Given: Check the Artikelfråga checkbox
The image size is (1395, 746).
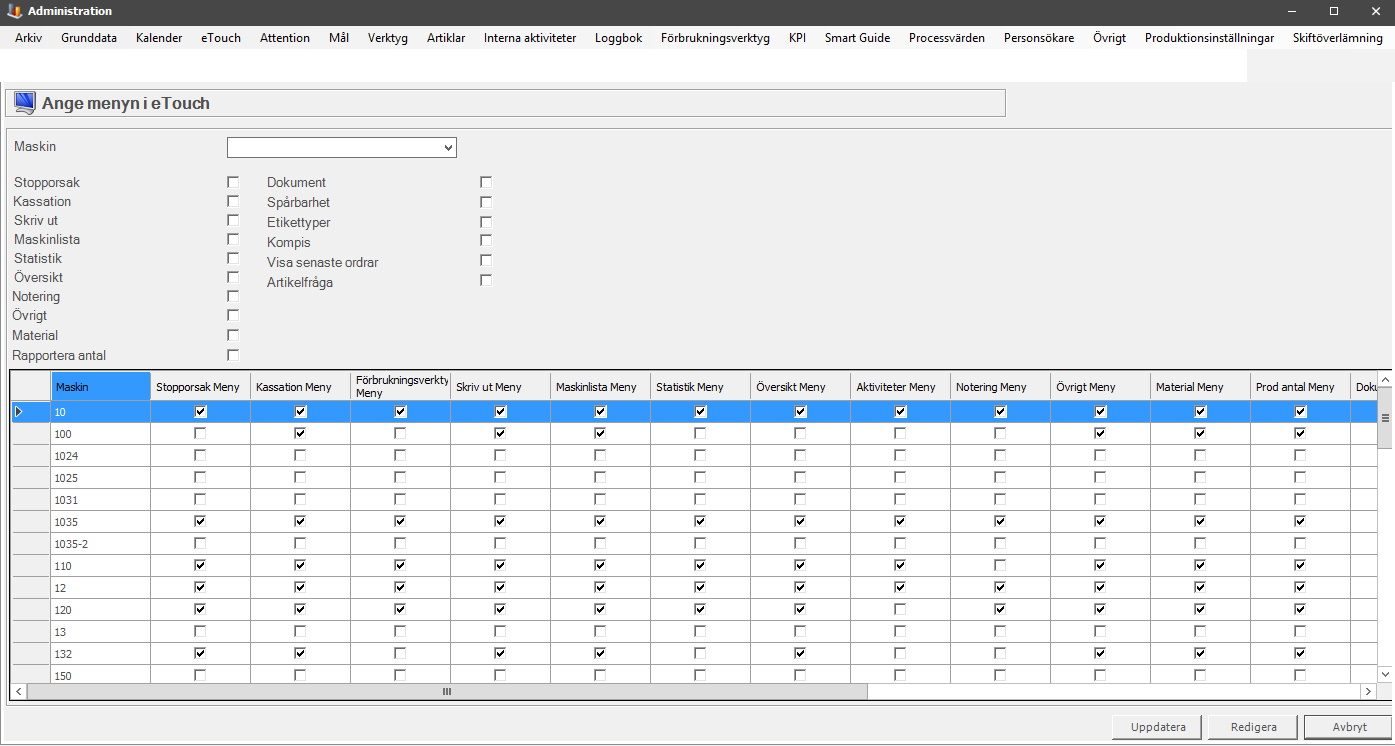Looking at the screenshot, I should tap(486, 280).
